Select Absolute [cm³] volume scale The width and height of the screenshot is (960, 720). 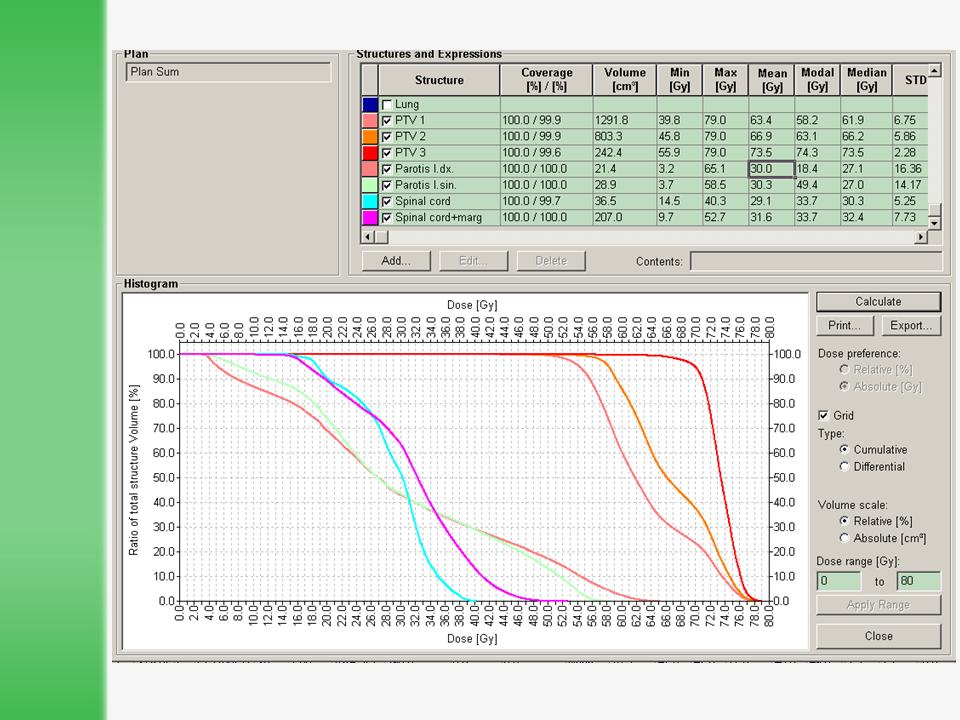coord(845,538)
